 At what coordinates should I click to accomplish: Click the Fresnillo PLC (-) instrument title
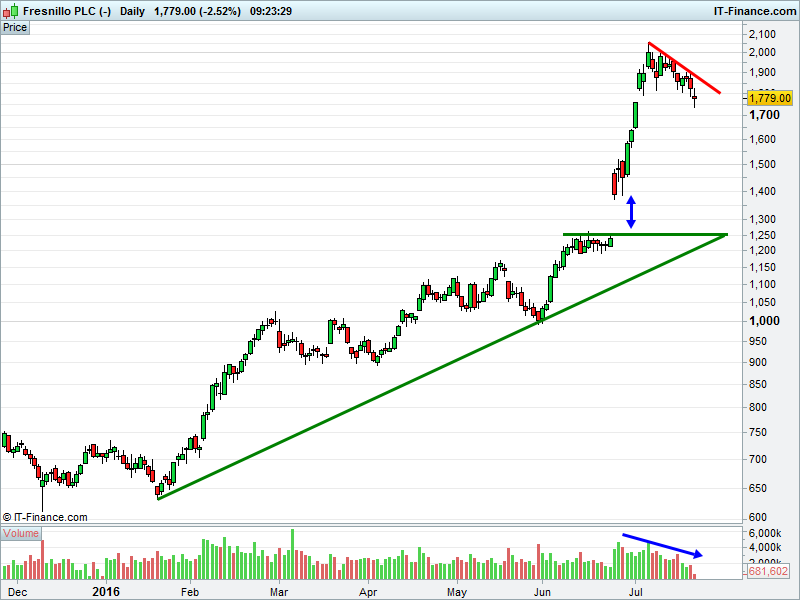(67, 11)
